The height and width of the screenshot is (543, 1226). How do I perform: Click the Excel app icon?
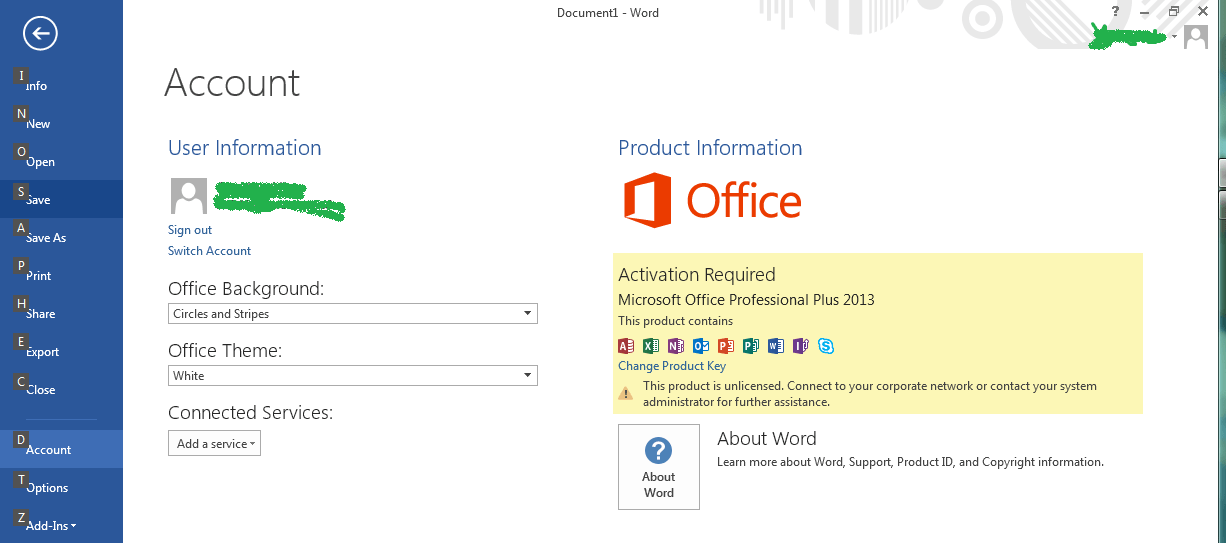point(651,346)
